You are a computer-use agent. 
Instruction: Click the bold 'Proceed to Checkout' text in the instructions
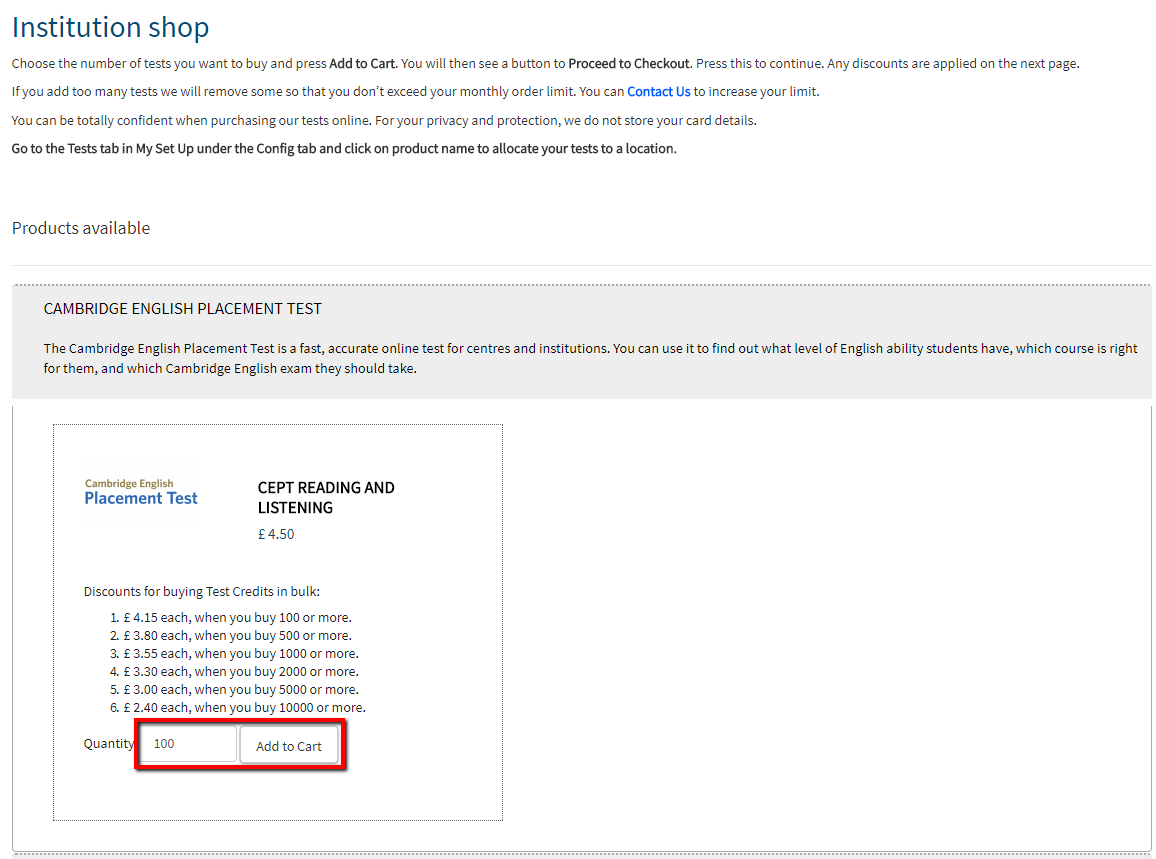(x=630, y=63)
